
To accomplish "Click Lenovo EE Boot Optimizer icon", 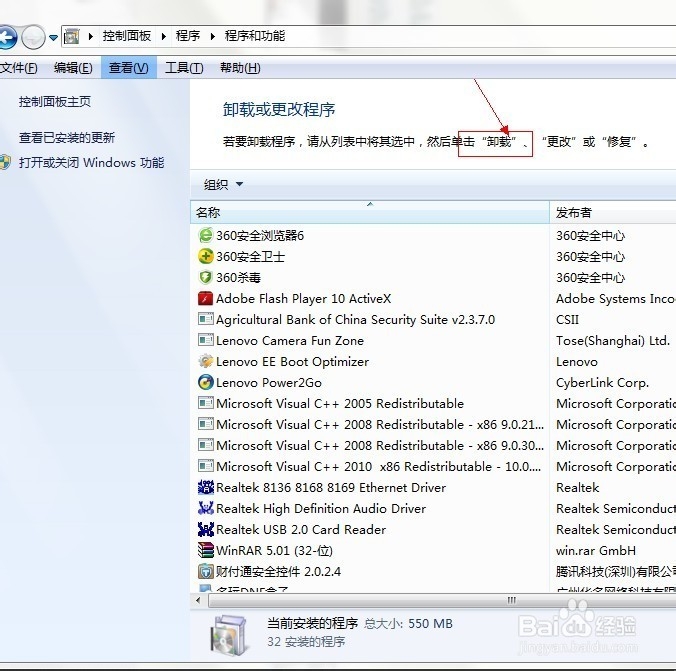I will [x=205, y=361].
